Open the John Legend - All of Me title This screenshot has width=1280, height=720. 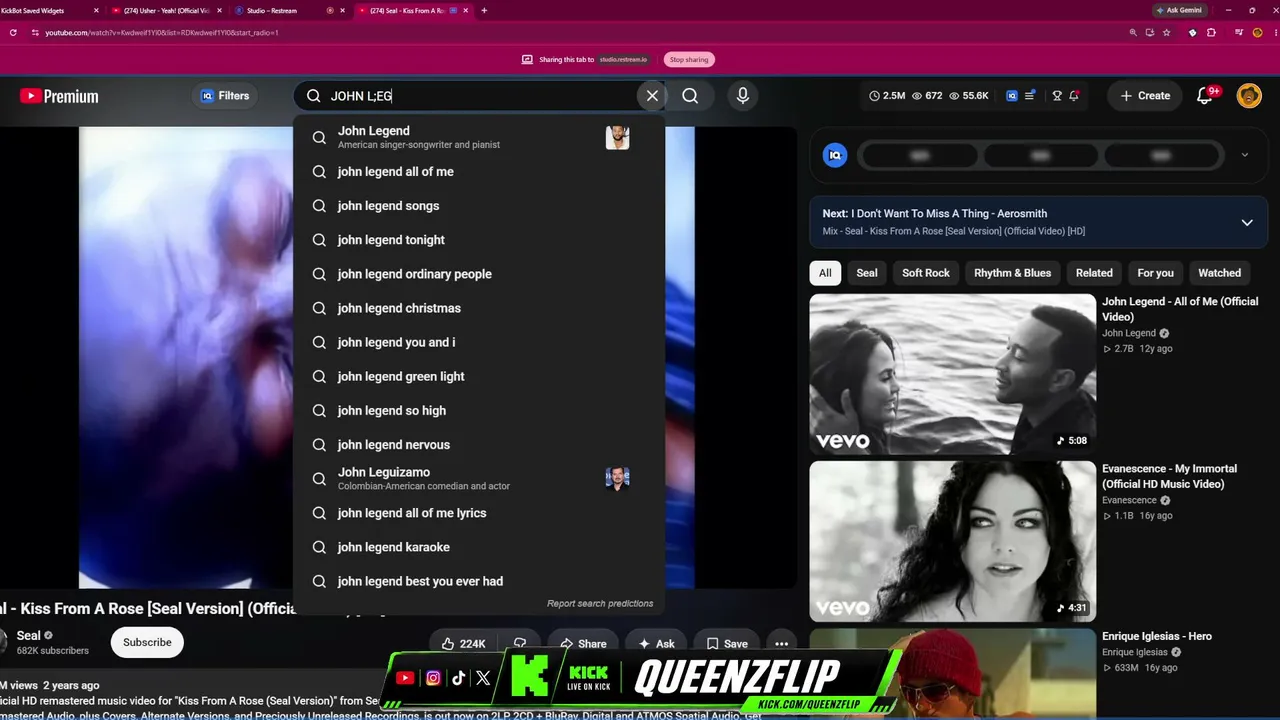(1180, 309)
